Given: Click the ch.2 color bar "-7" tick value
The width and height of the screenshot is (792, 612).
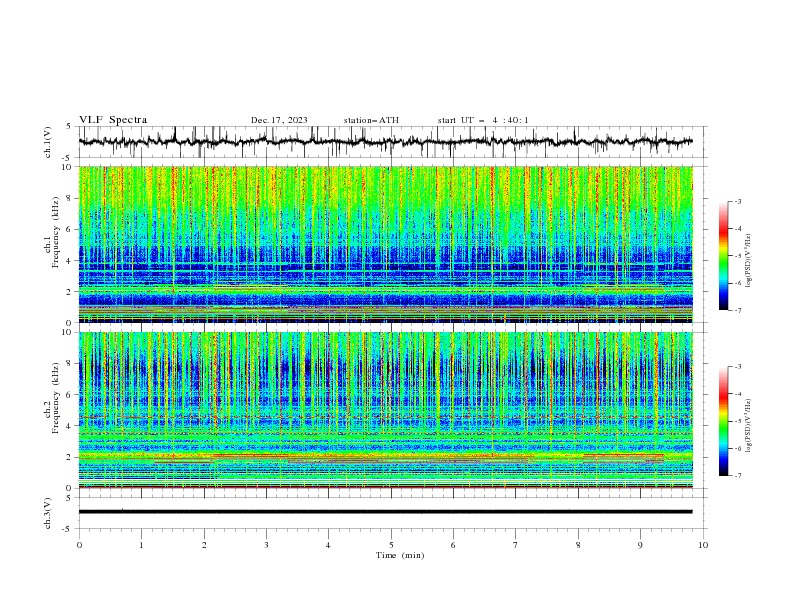Looking at the screenshot, I should click(x=737, y=475).
